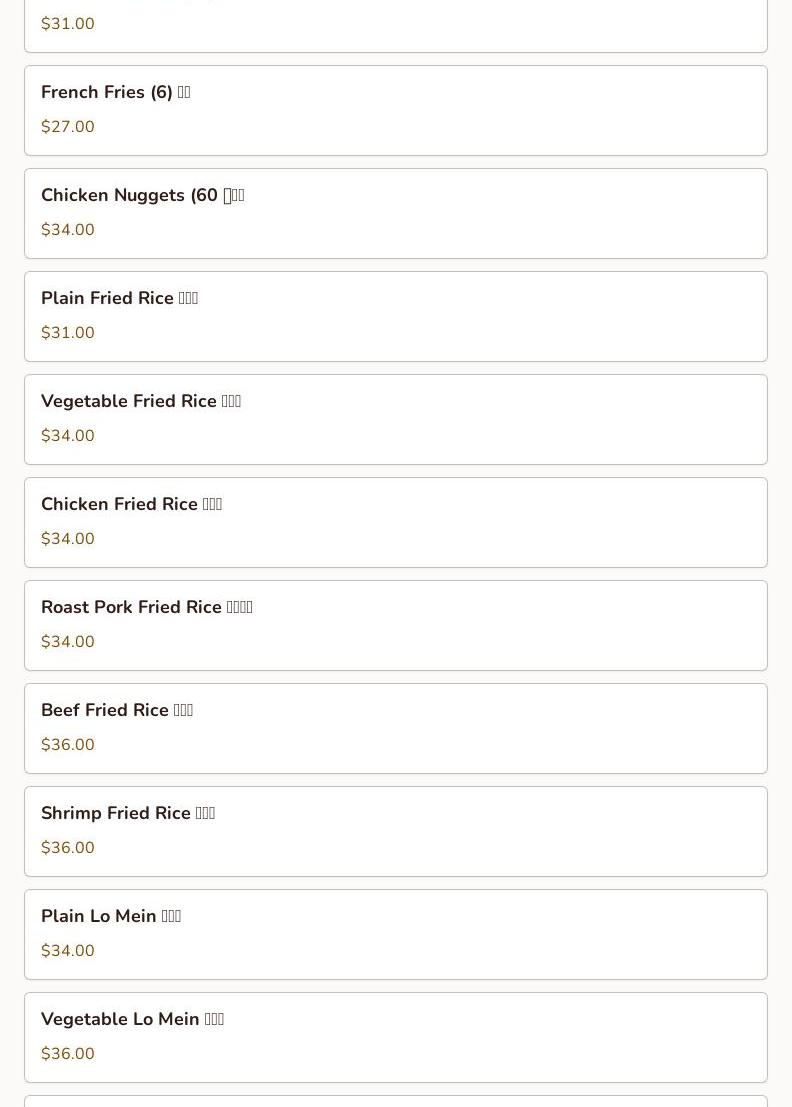
Task: Choose Plain Fried Rice from the menu
Action: 395,316
